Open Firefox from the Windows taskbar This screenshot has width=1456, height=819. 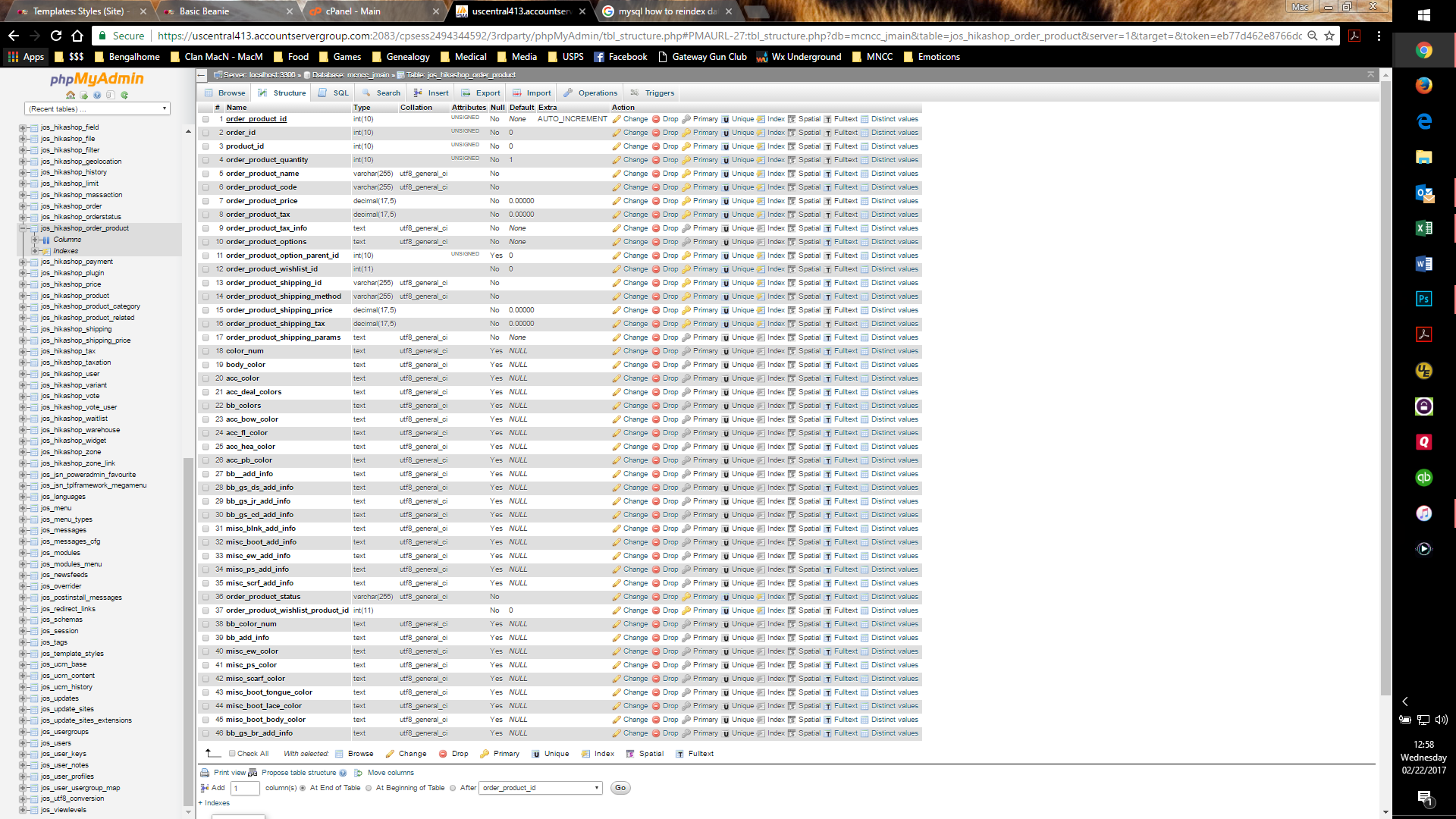tap(1423, 86)
